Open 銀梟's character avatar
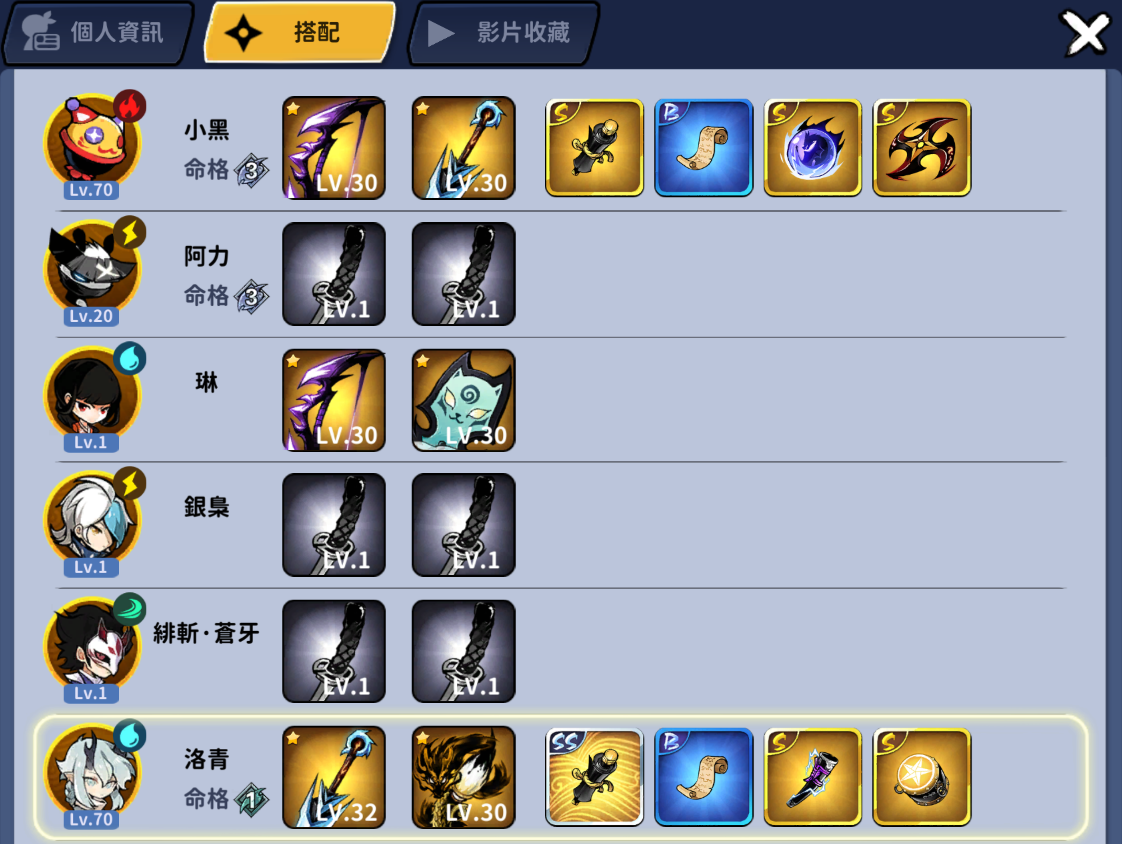This screenshot has height=844, width=1122. (x=93, y=521)
